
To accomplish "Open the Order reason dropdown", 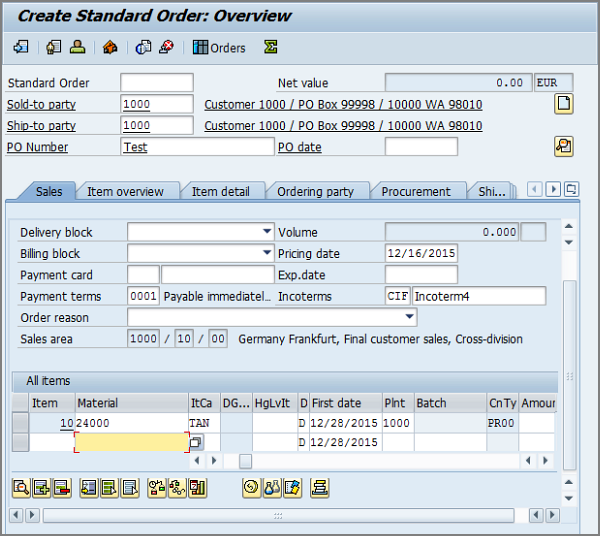I will [409, 318].
